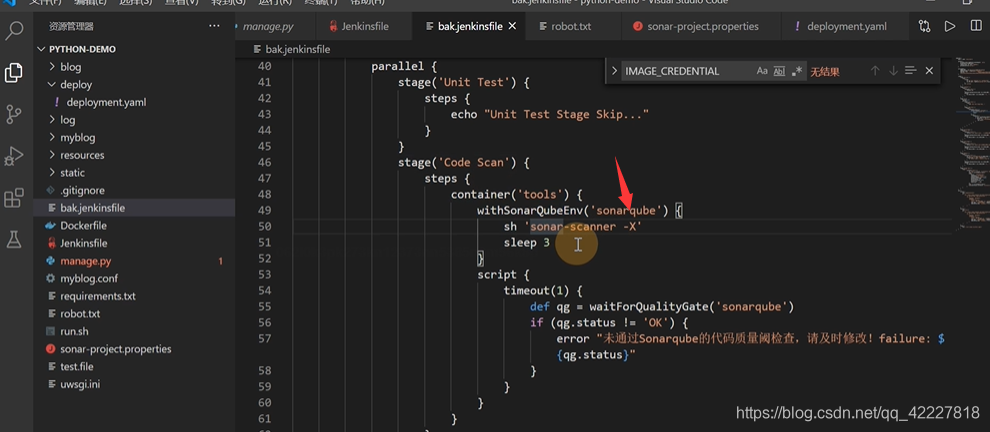Toggle regular expression in find widget

(x=797, y=71)
